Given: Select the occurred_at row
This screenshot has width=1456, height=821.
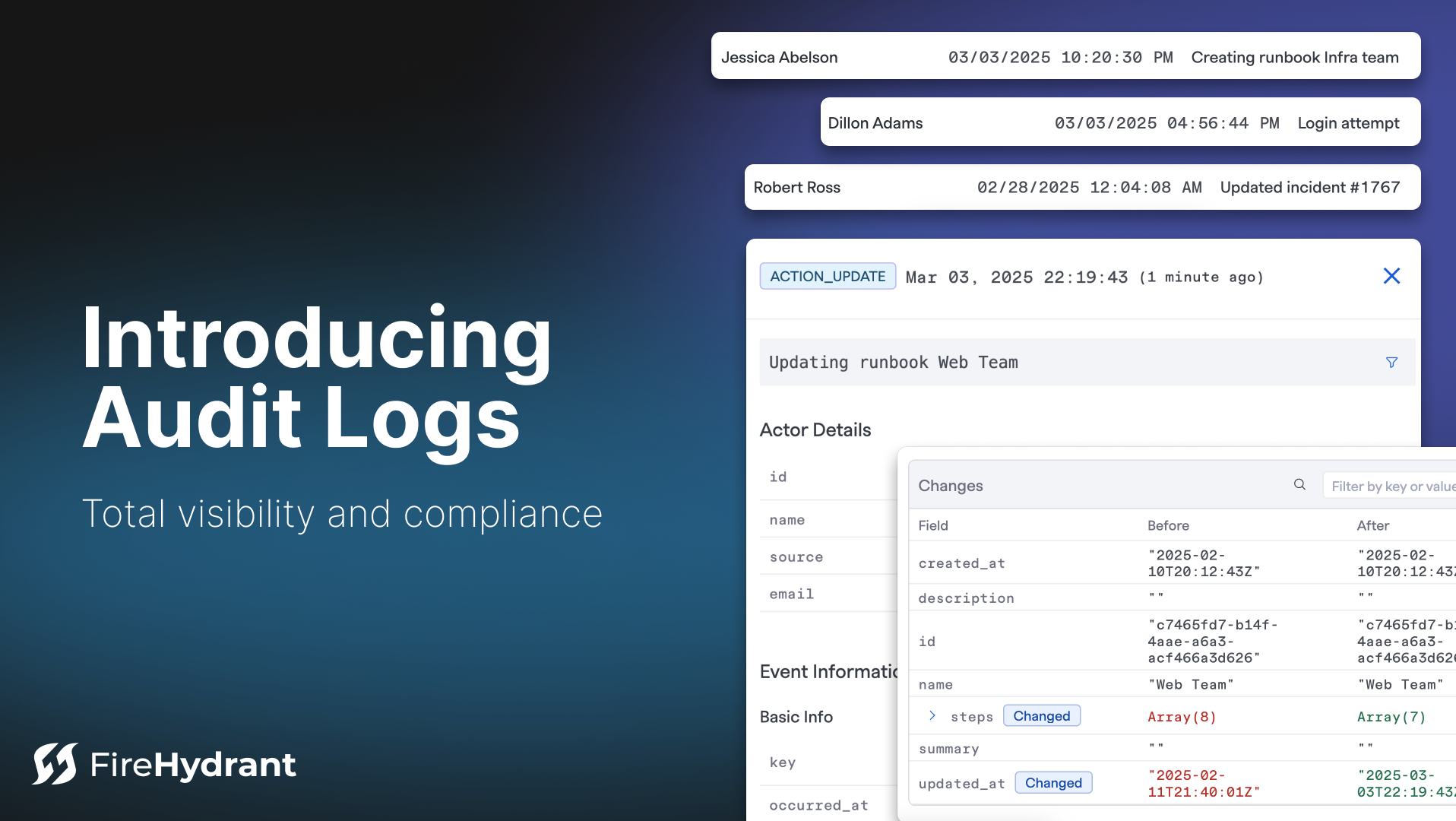Looking at the screenshot, I should (x=828, y=805).
